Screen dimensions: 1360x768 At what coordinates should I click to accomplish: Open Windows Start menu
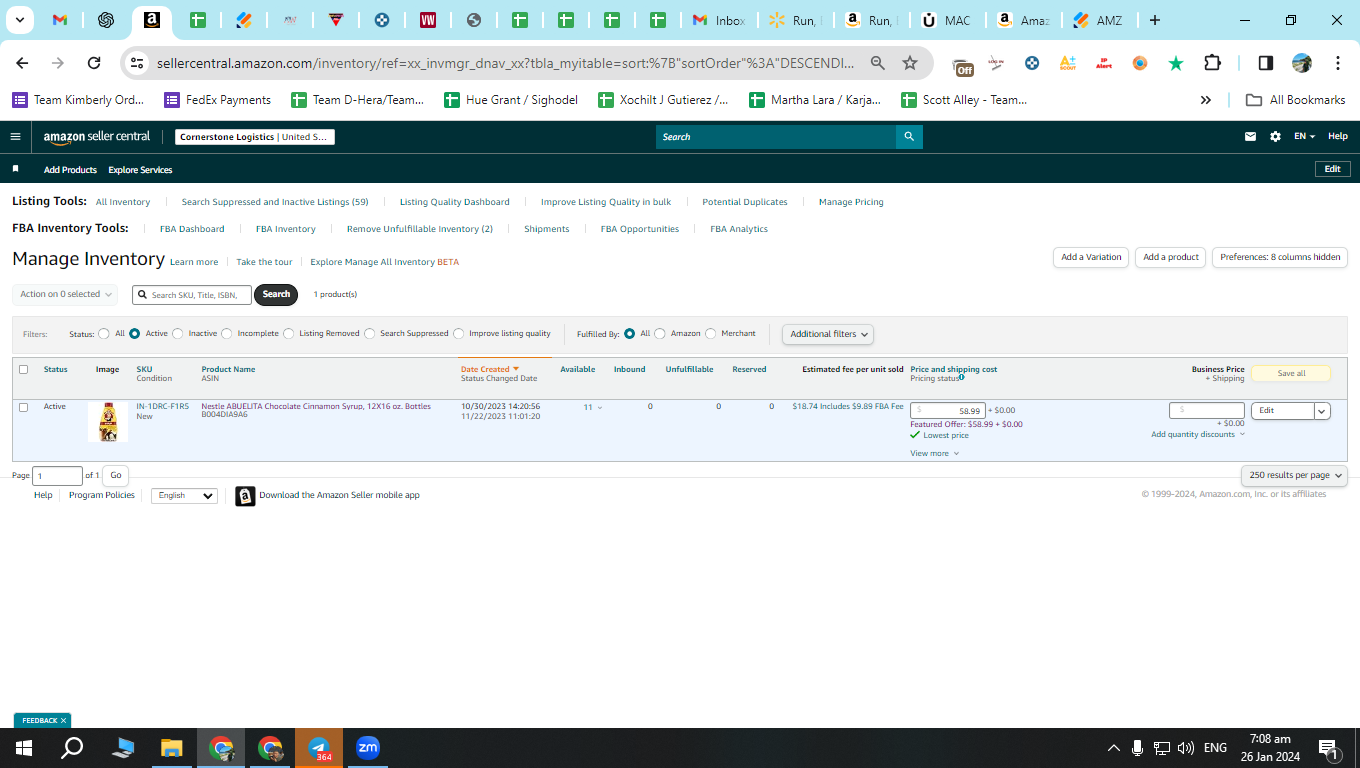coord(23,748)
